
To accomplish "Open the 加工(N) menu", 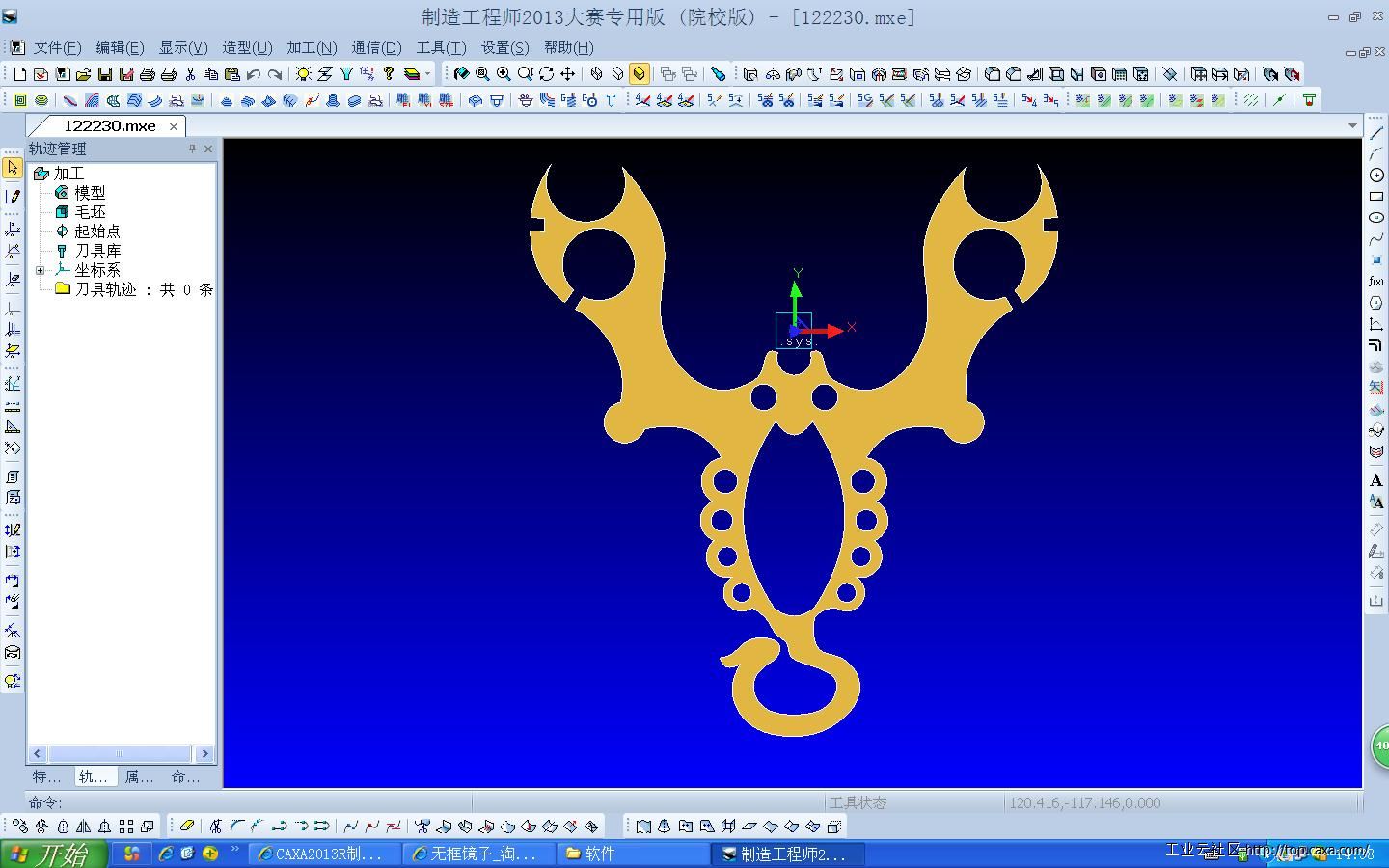I will tap(312, 47).
